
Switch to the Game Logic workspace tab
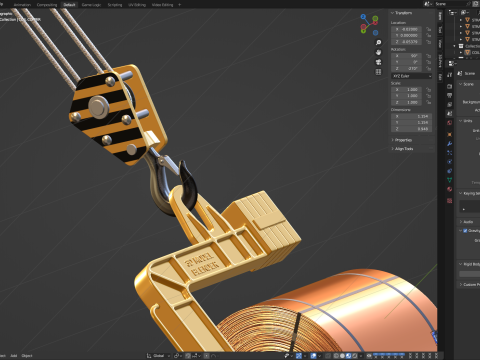click(91, 5)
